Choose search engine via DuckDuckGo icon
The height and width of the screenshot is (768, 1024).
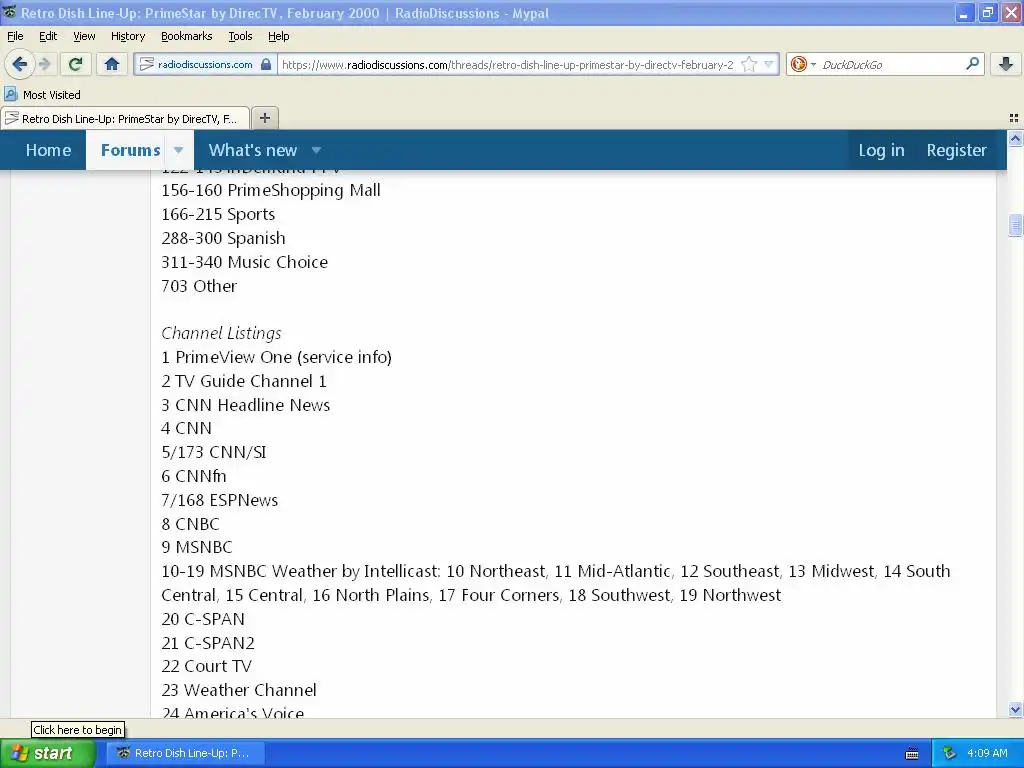point(798,64)
